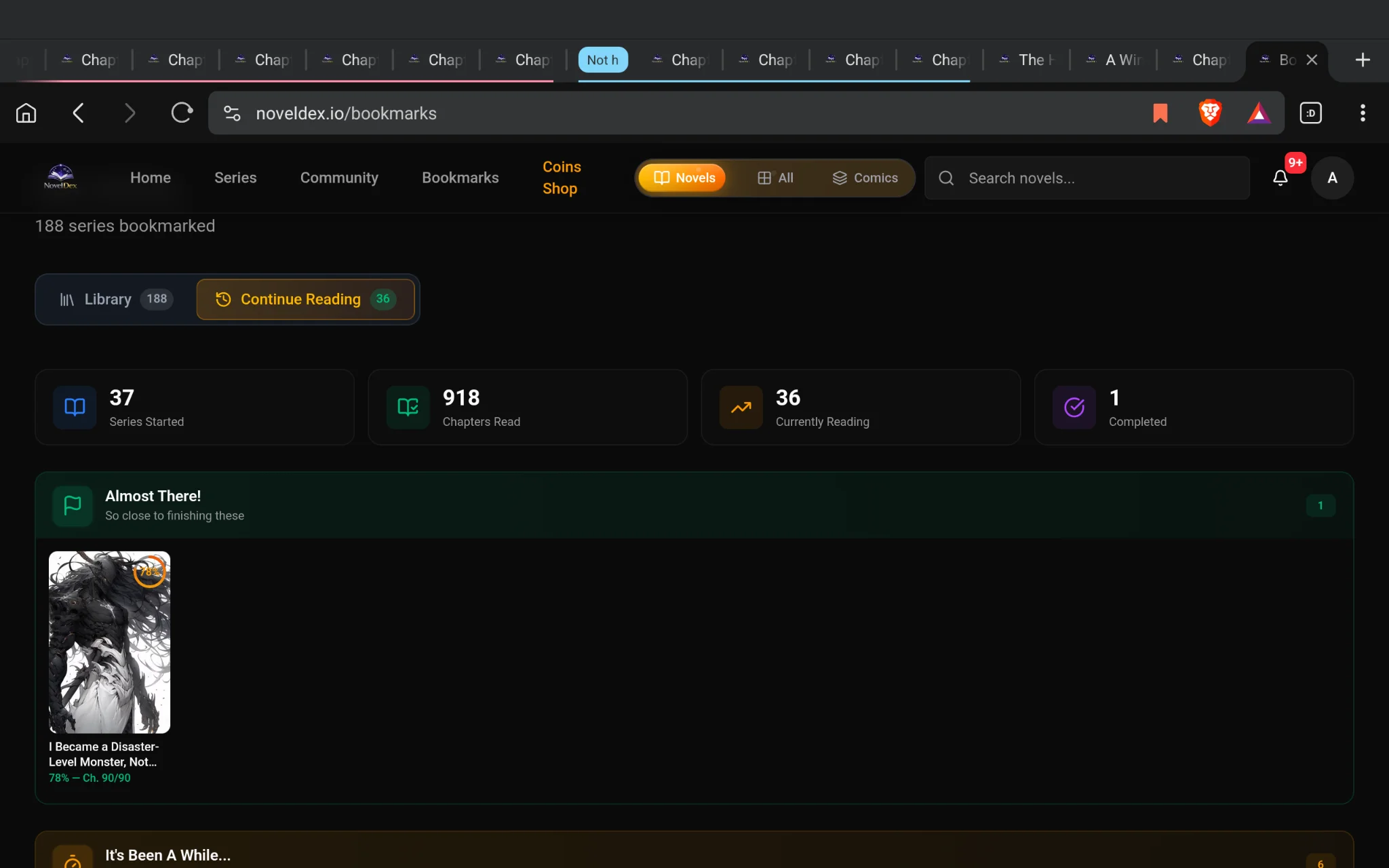Click the Chapters Read icon

[408, 407]
